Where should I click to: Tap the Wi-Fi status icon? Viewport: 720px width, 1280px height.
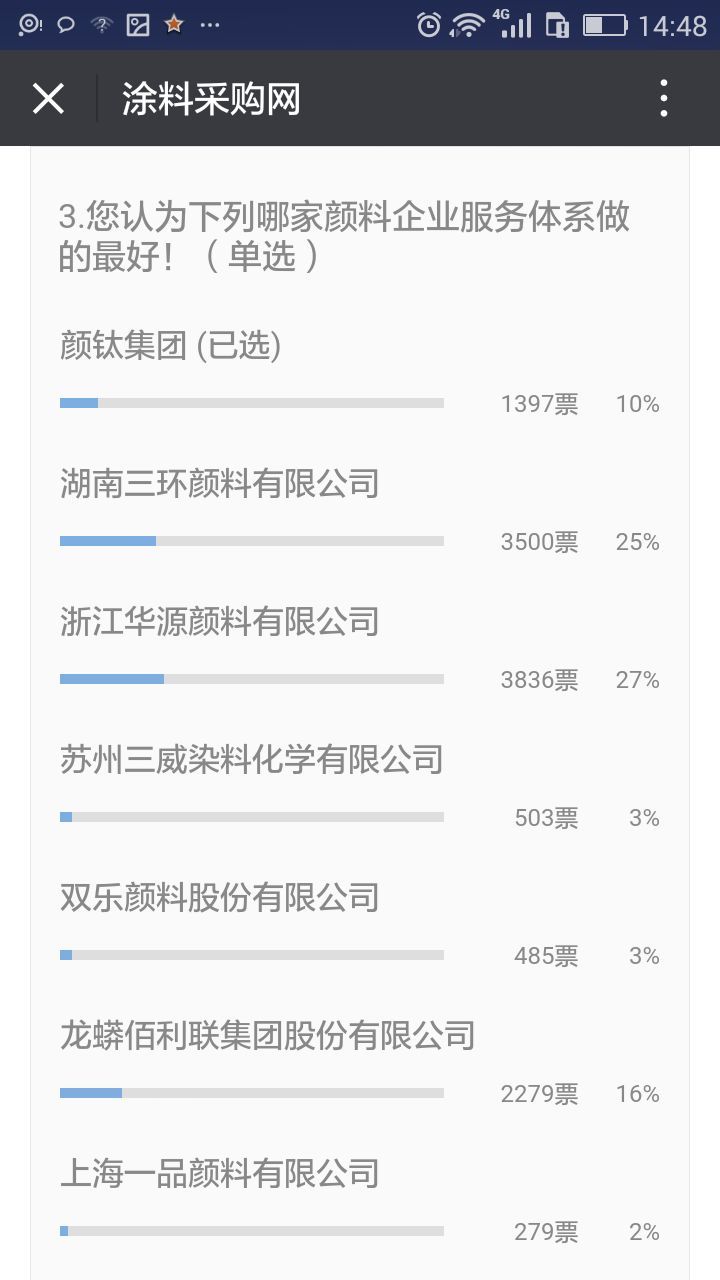pyautogui.click(x=467, y=25)
